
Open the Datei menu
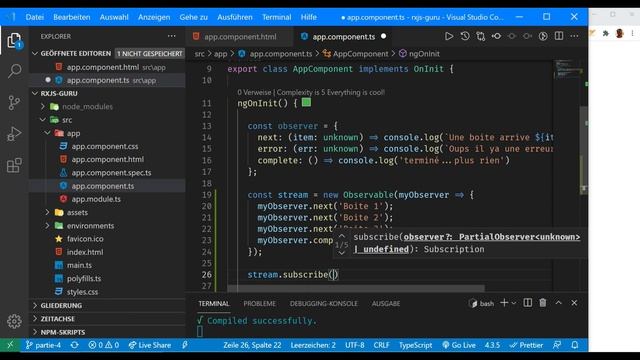[35, 17]
